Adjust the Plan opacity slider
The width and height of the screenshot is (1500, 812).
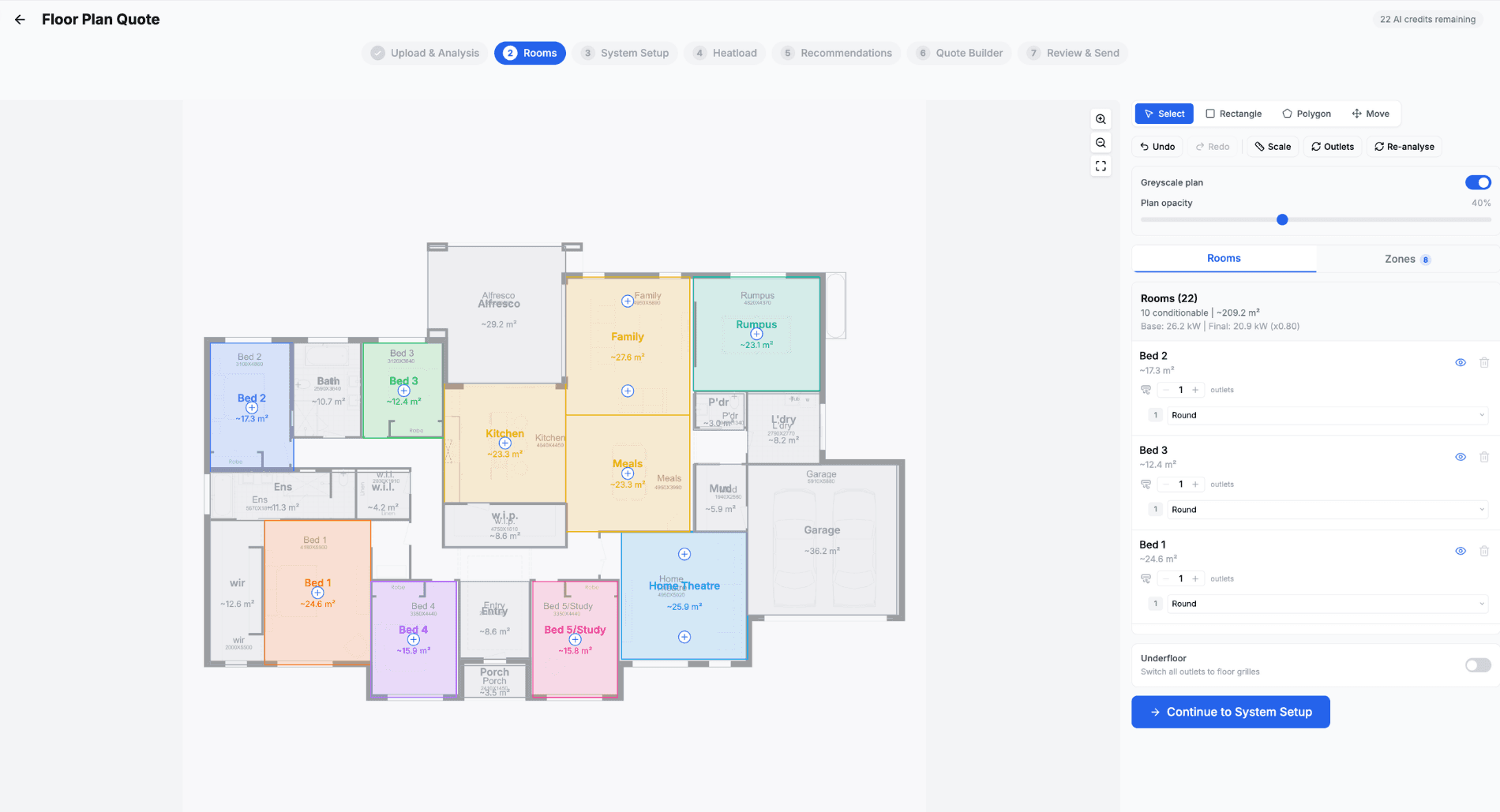click(1282, 219)
